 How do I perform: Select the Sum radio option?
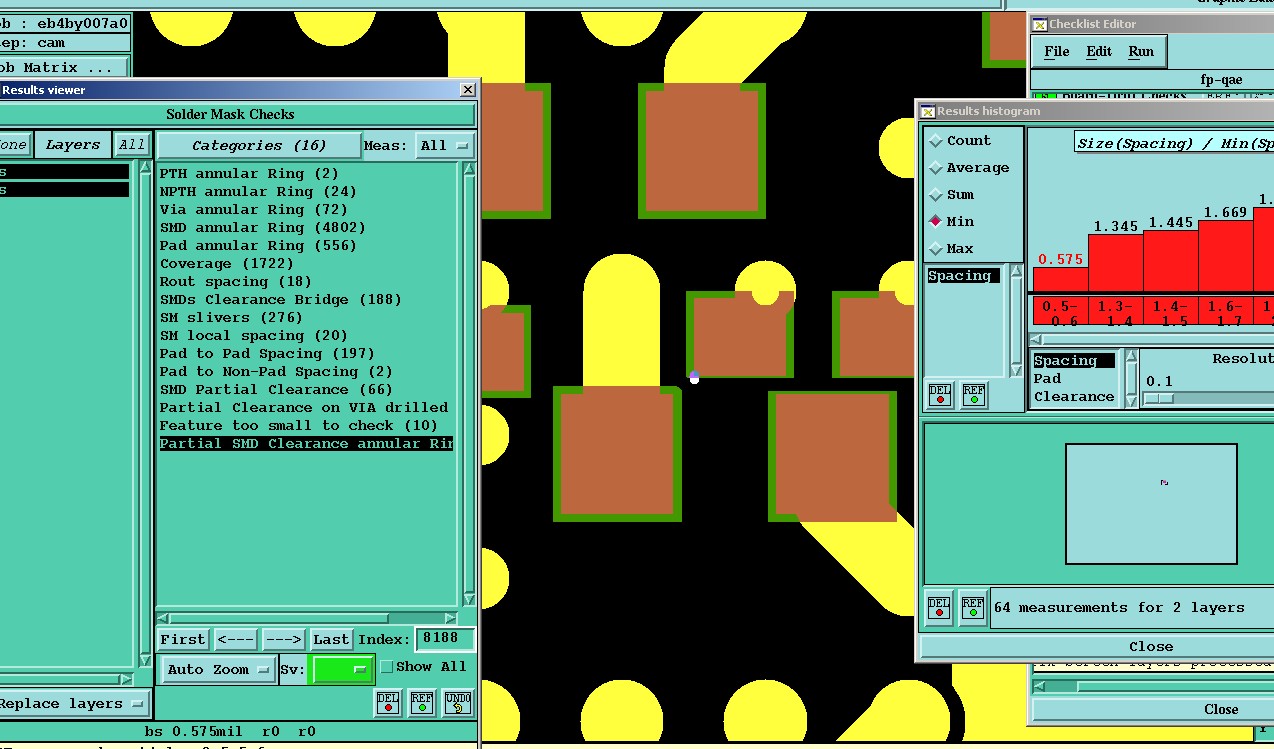951,195
